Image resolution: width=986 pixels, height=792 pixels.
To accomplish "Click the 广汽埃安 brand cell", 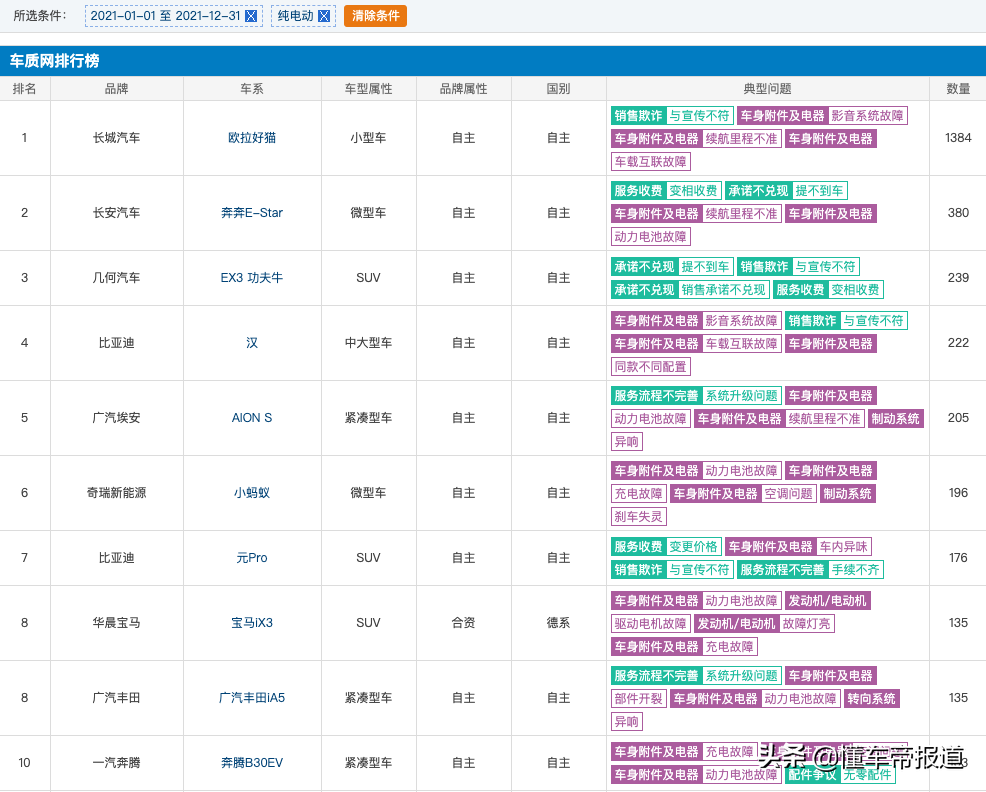I will click(116, 418).
